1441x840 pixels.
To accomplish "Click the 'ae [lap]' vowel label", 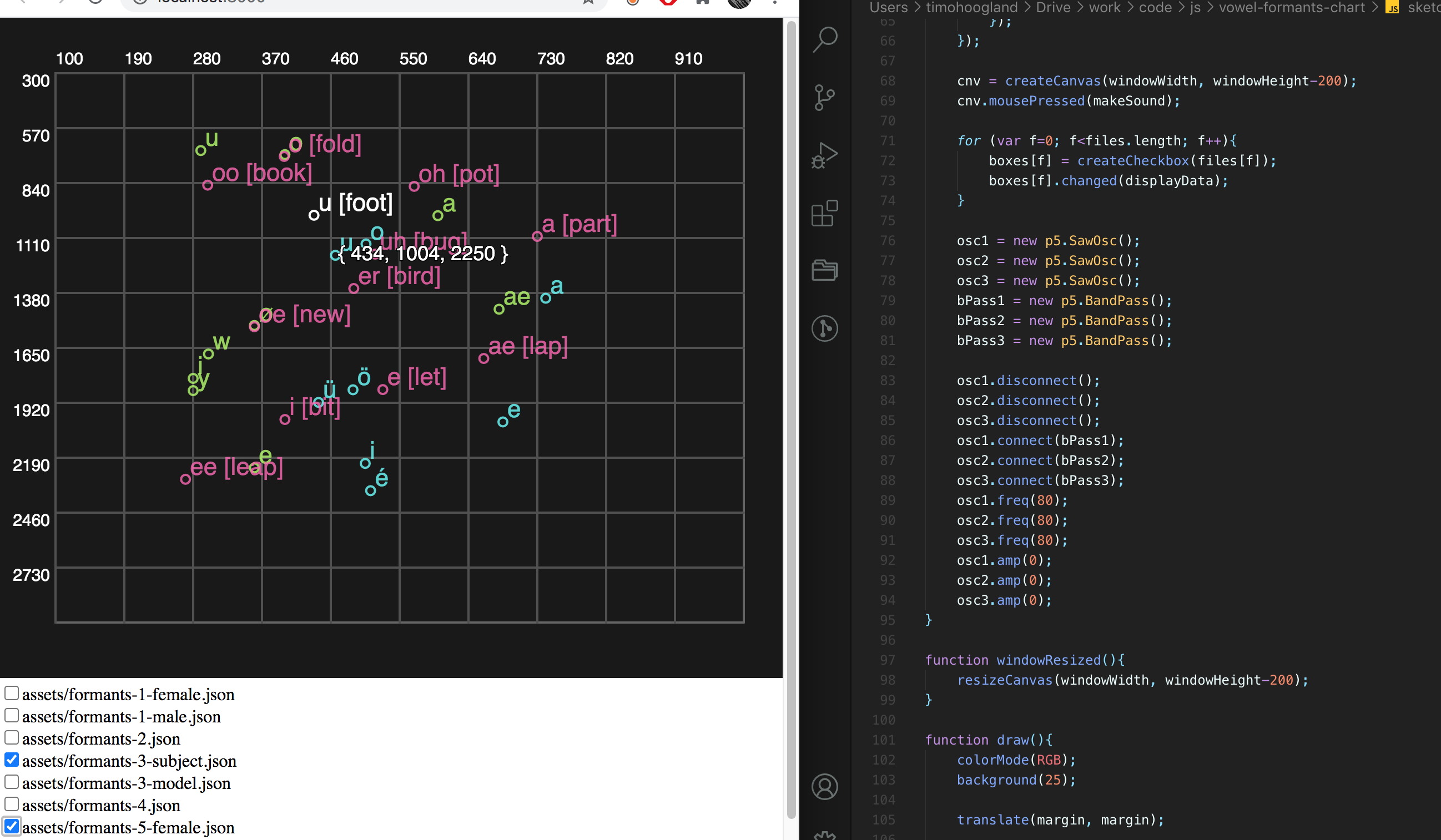I will pyautogui.click(x=527, y=346).
